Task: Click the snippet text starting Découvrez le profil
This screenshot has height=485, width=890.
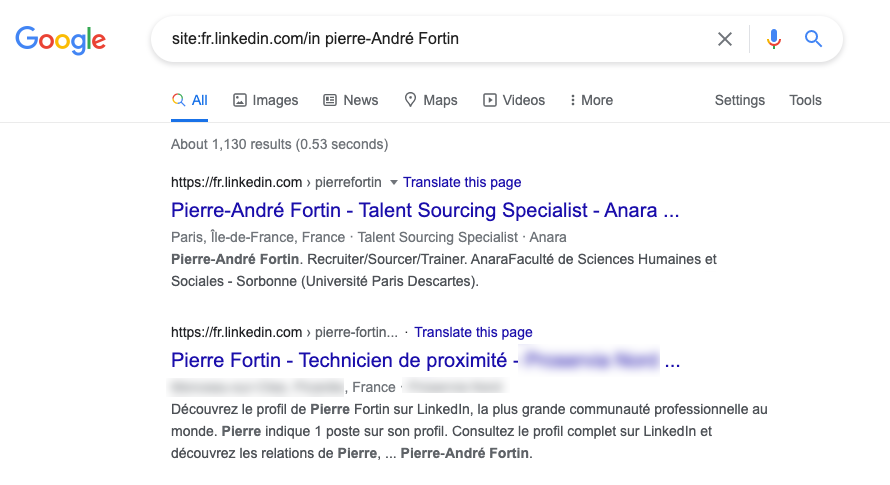Action: 469,431
